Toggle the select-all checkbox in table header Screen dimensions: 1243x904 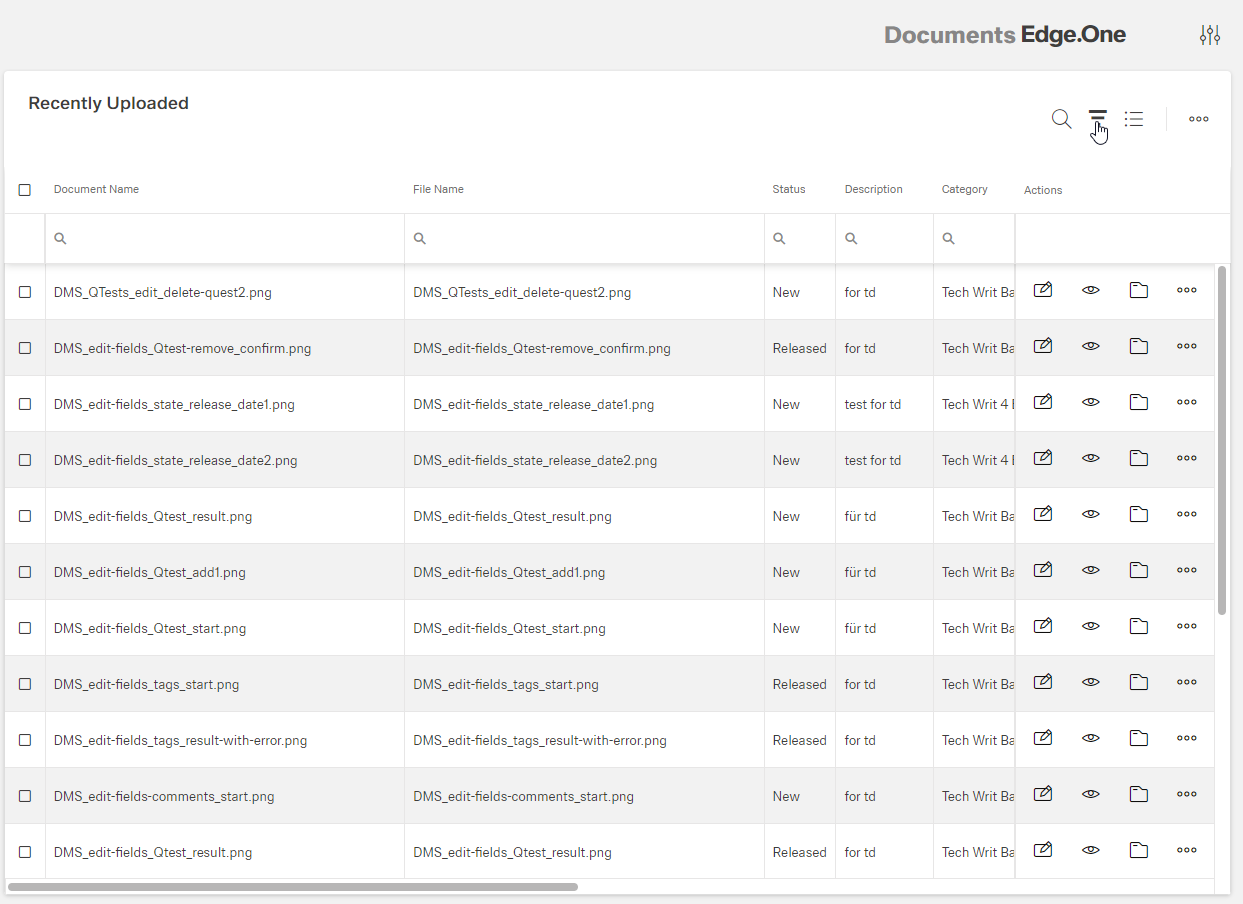click(25, 190)
